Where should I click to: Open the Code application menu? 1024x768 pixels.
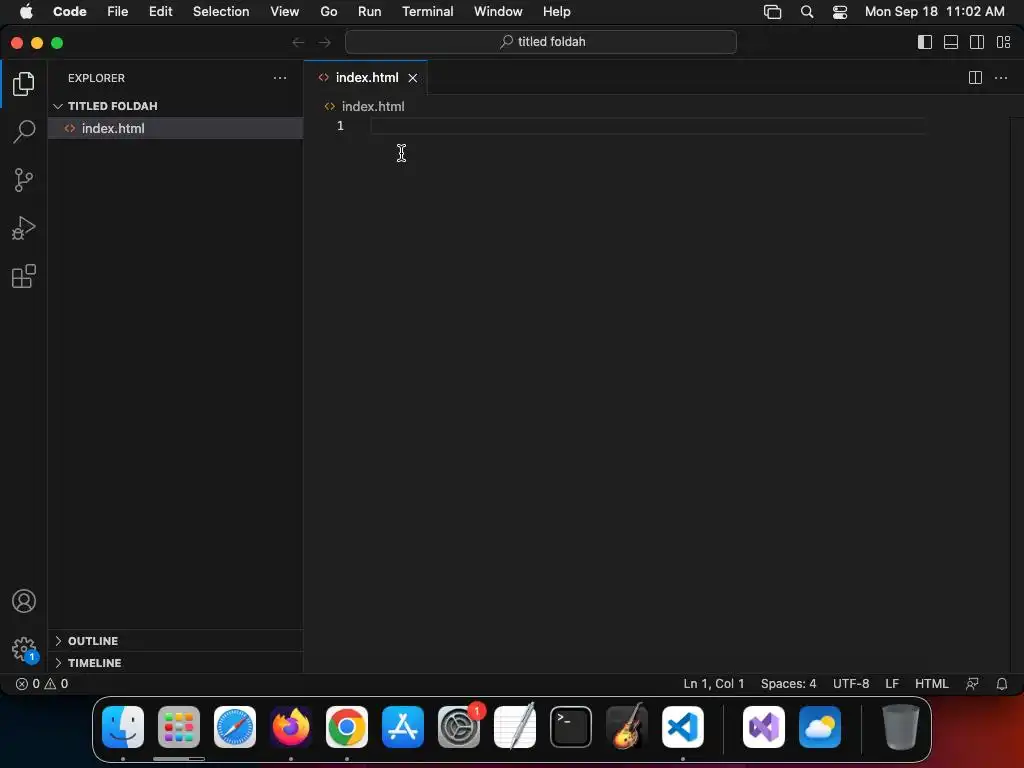70,12
